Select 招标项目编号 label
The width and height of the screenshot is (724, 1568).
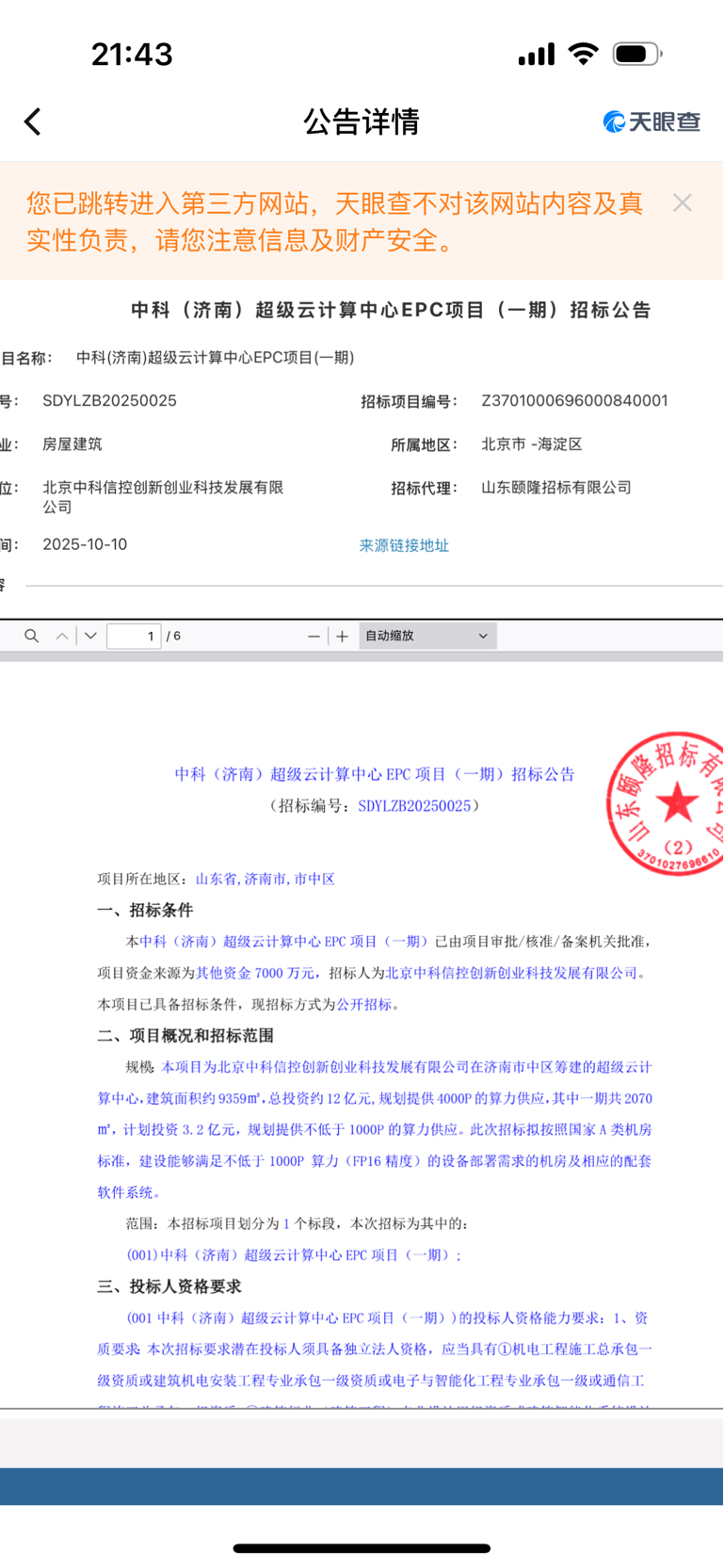[409, 401]
